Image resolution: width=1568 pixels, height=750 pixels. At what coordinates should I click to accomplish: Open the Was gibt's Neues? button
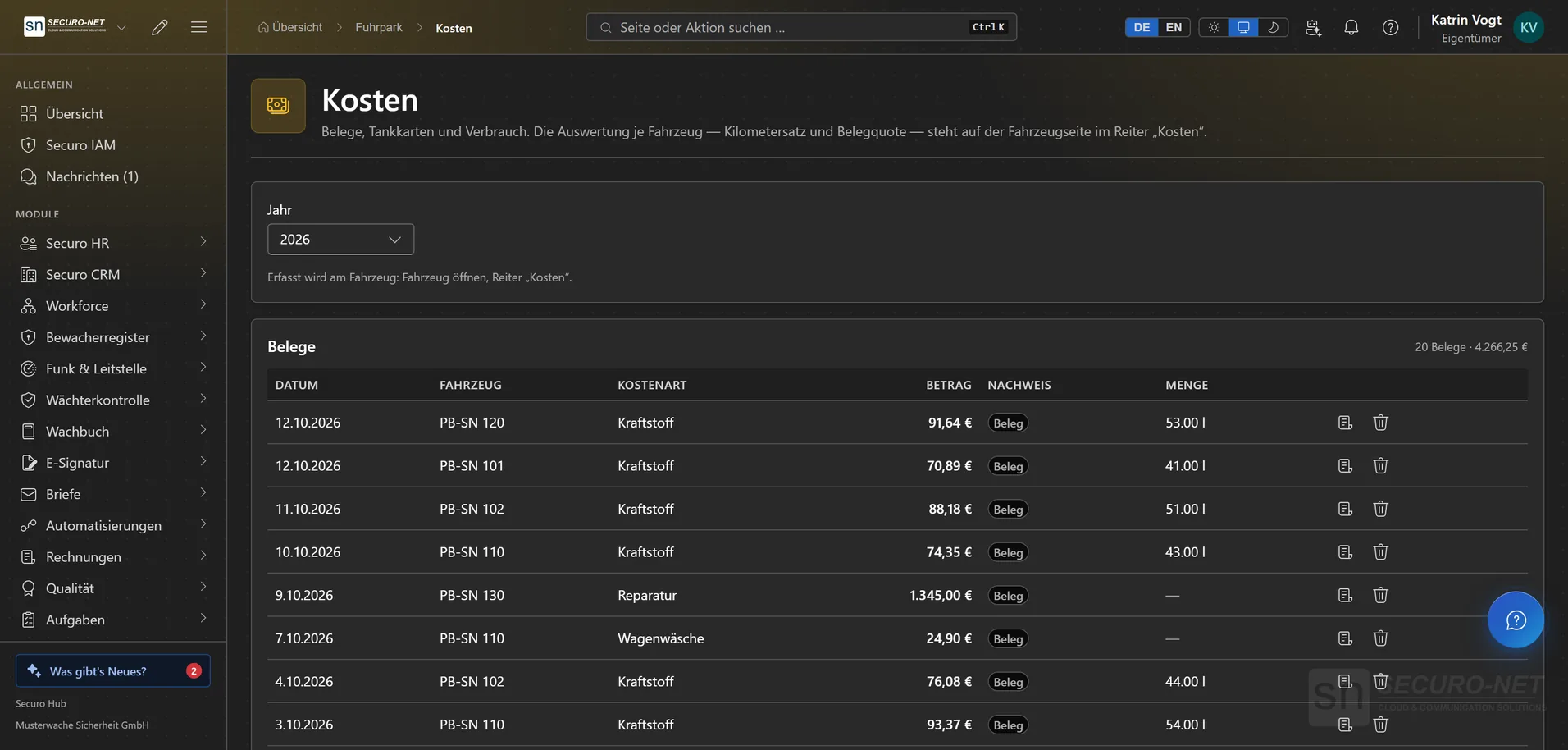(113, 670)
